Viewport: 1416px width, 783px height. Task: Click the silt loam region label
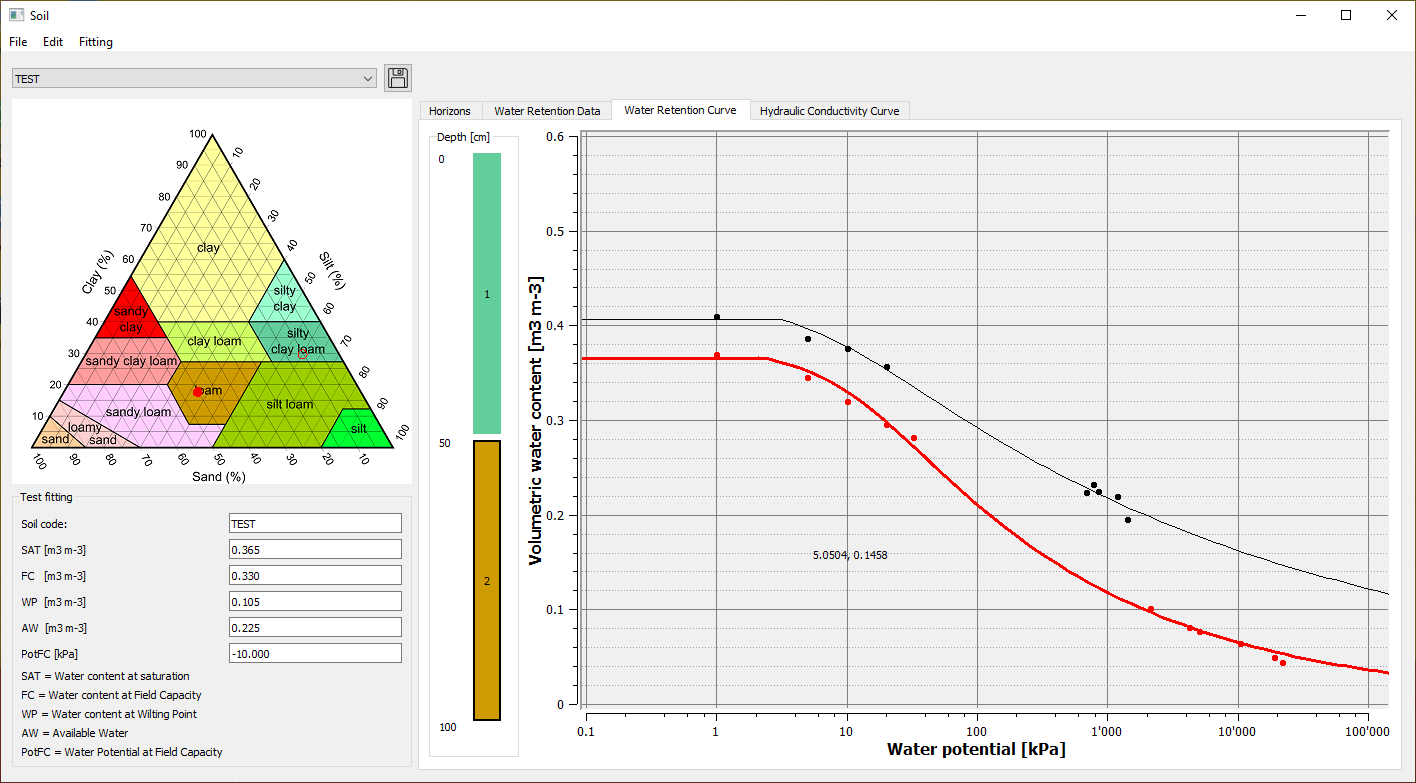point(290,404)
